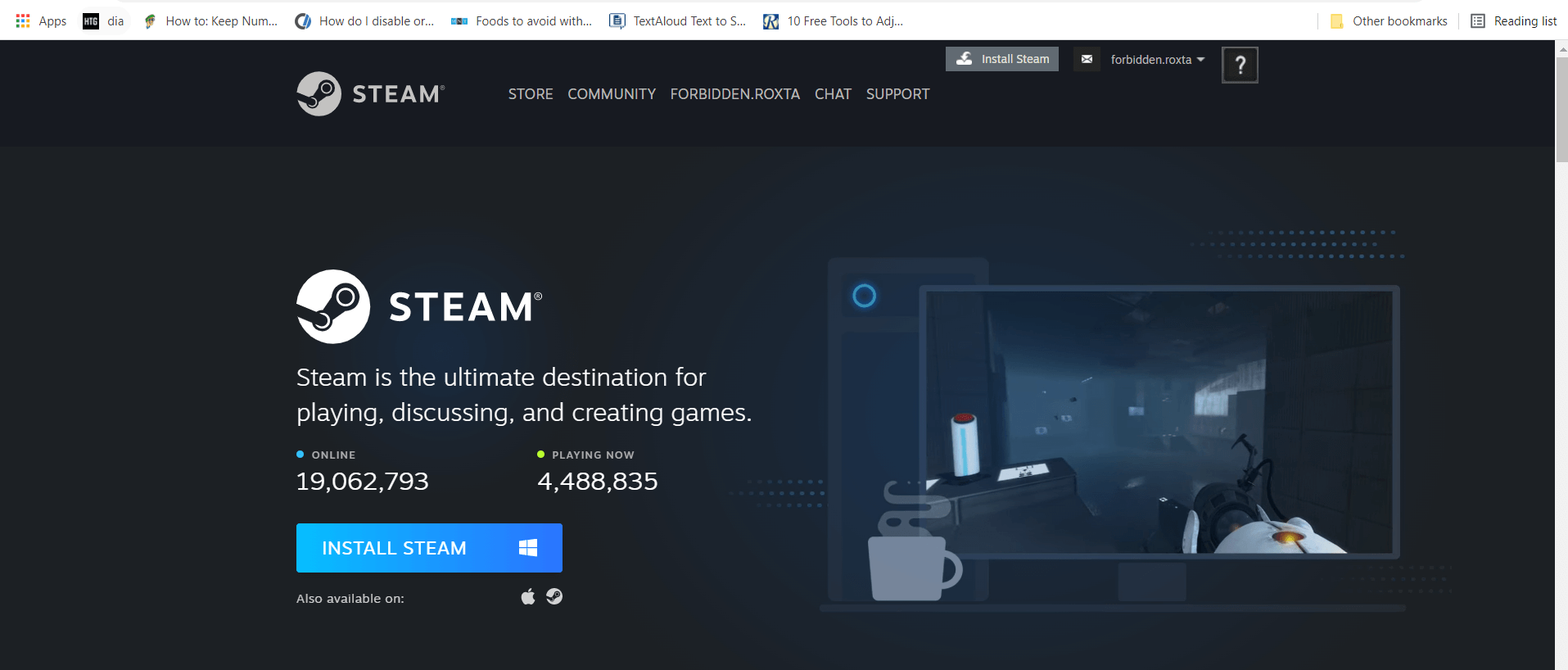
Task: Click the Portal game screenshot in monitor
Action: click(x=1159, y=422)
